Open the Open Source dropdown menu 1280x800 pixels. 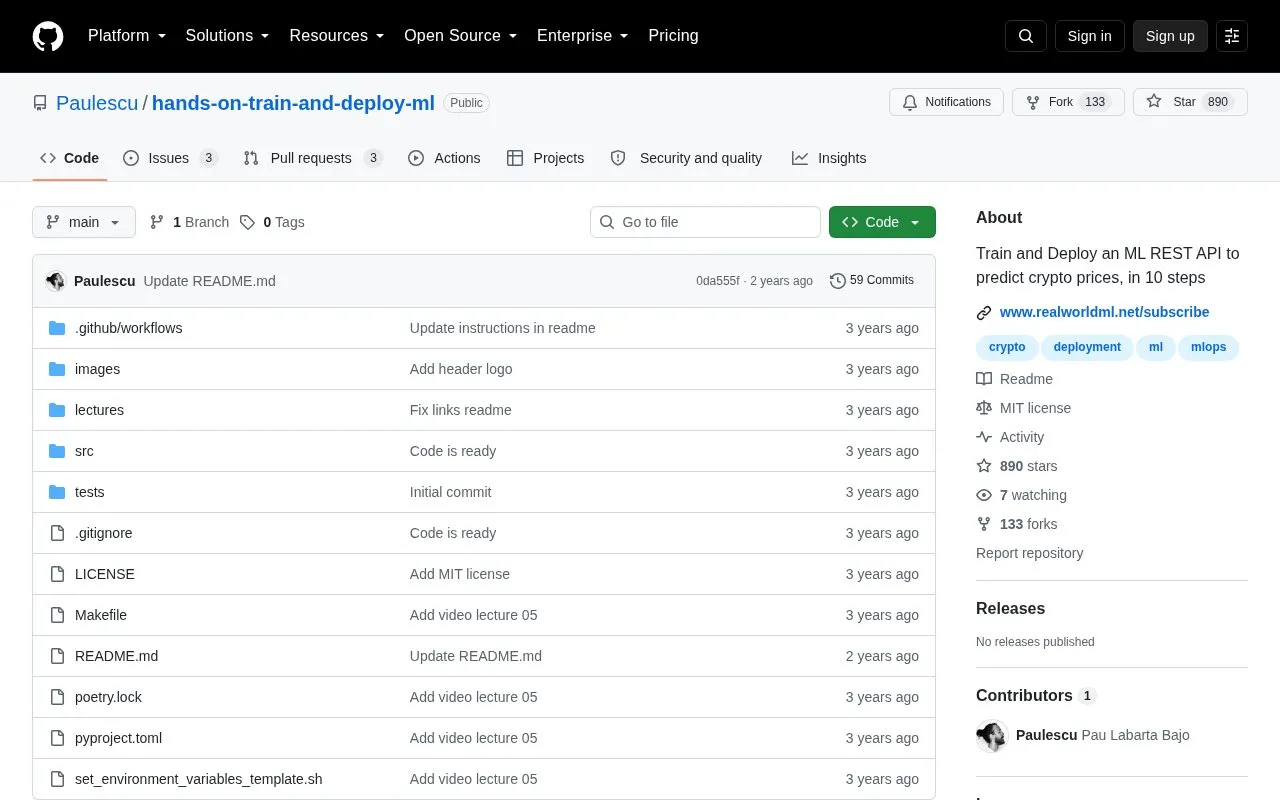[x=460, y=36]
